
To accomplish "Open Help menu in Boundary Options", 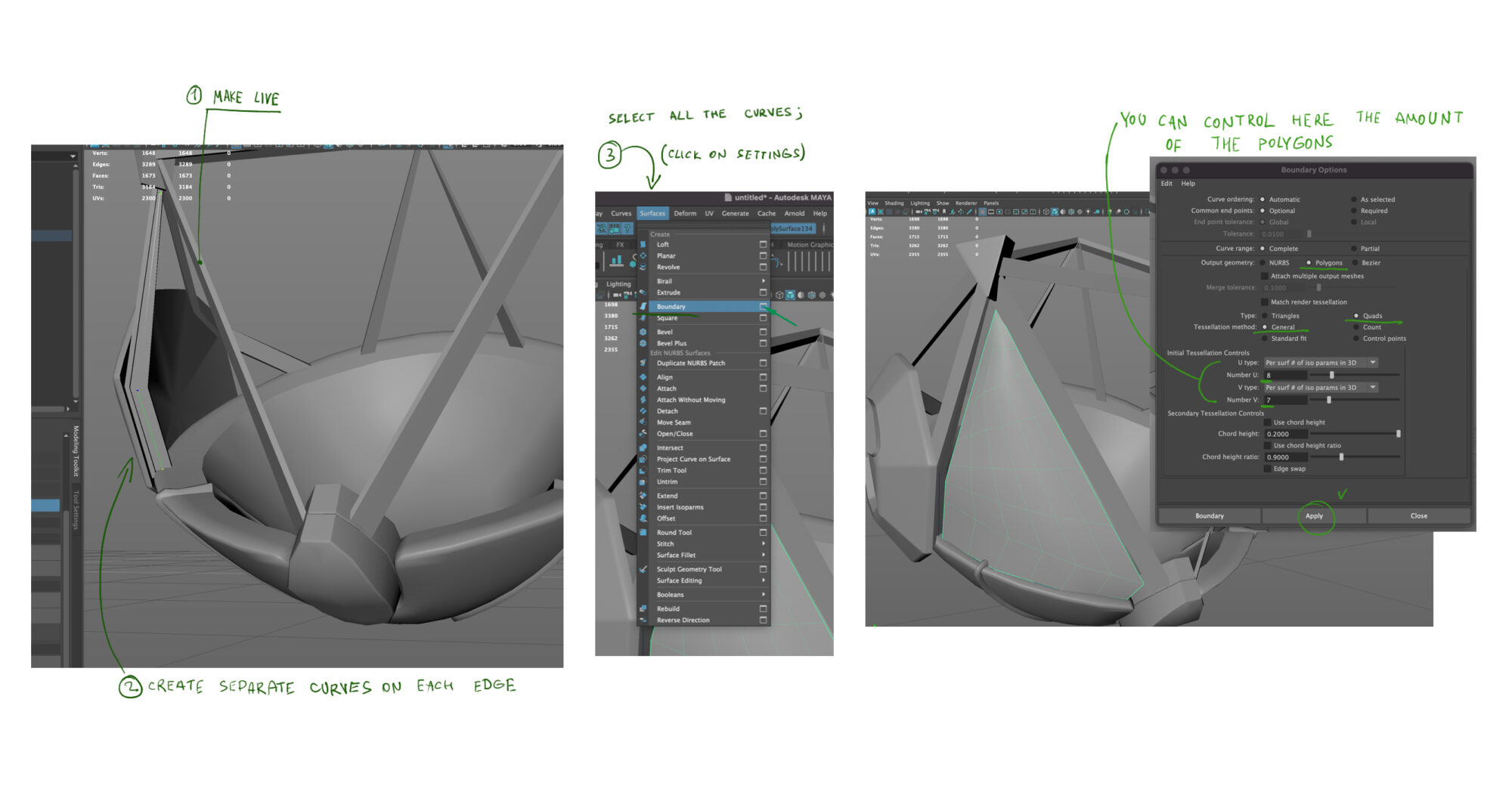I will [1188, 184].
